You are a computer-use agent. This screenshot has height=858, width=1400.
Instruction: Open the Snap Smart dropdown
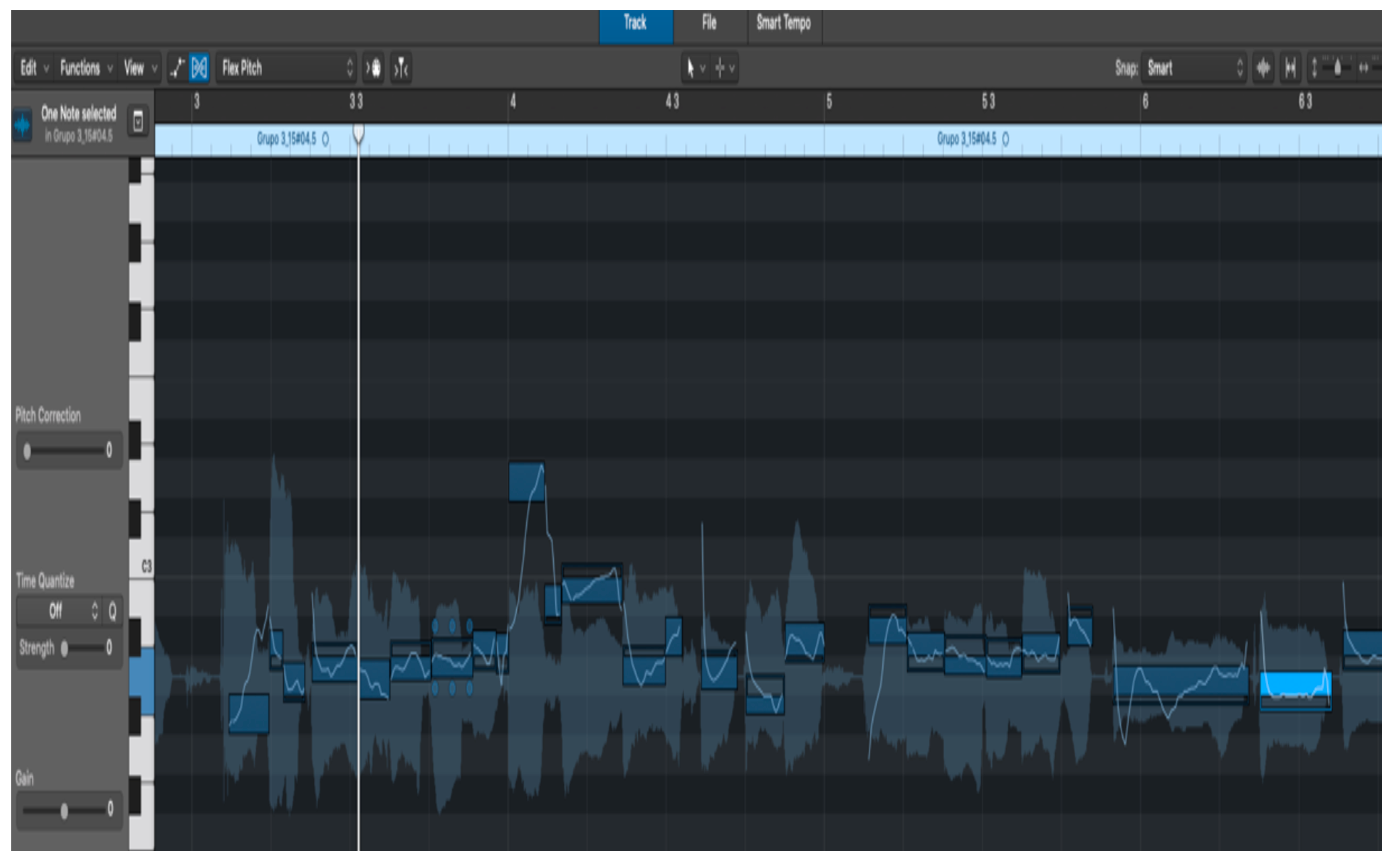click(x=1193, y=68)
